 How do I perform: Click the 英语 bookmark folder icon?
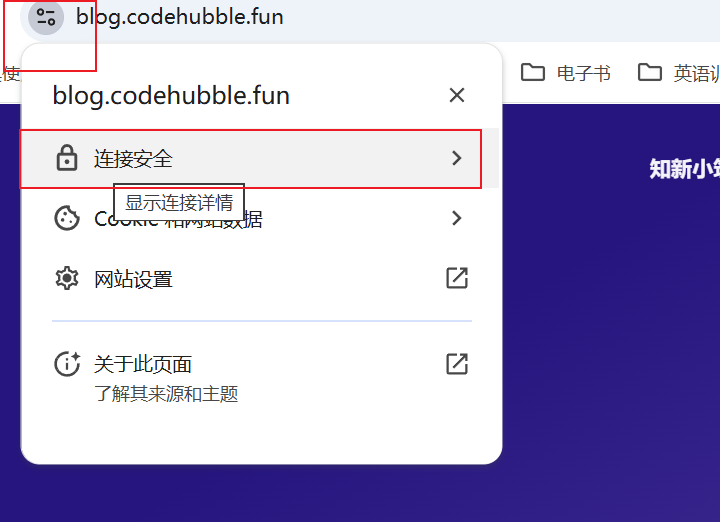pyautogui.click(x=650, y=72)
